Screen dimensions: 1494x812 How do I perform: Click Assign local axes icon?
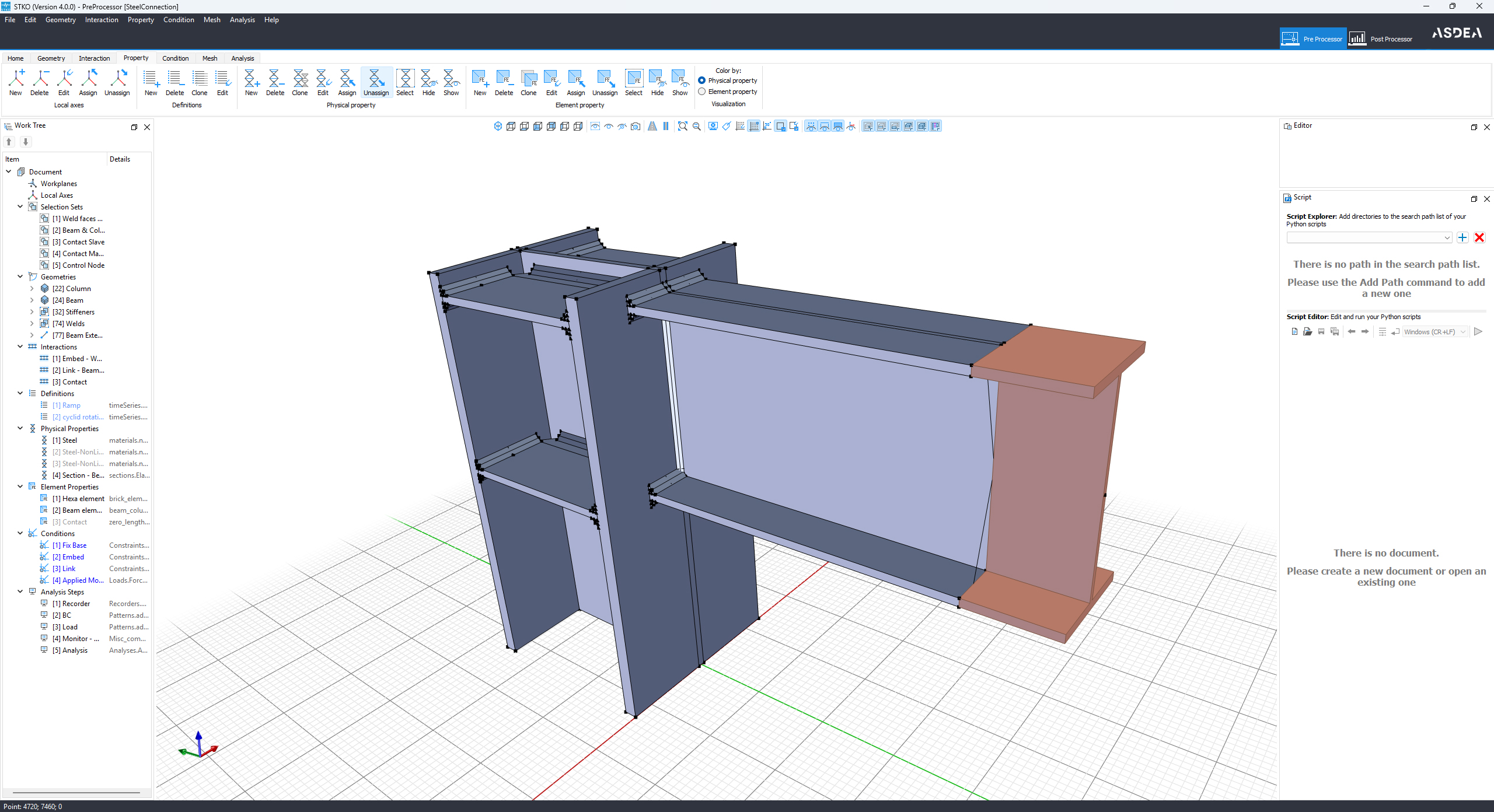(x=88, y=83)
